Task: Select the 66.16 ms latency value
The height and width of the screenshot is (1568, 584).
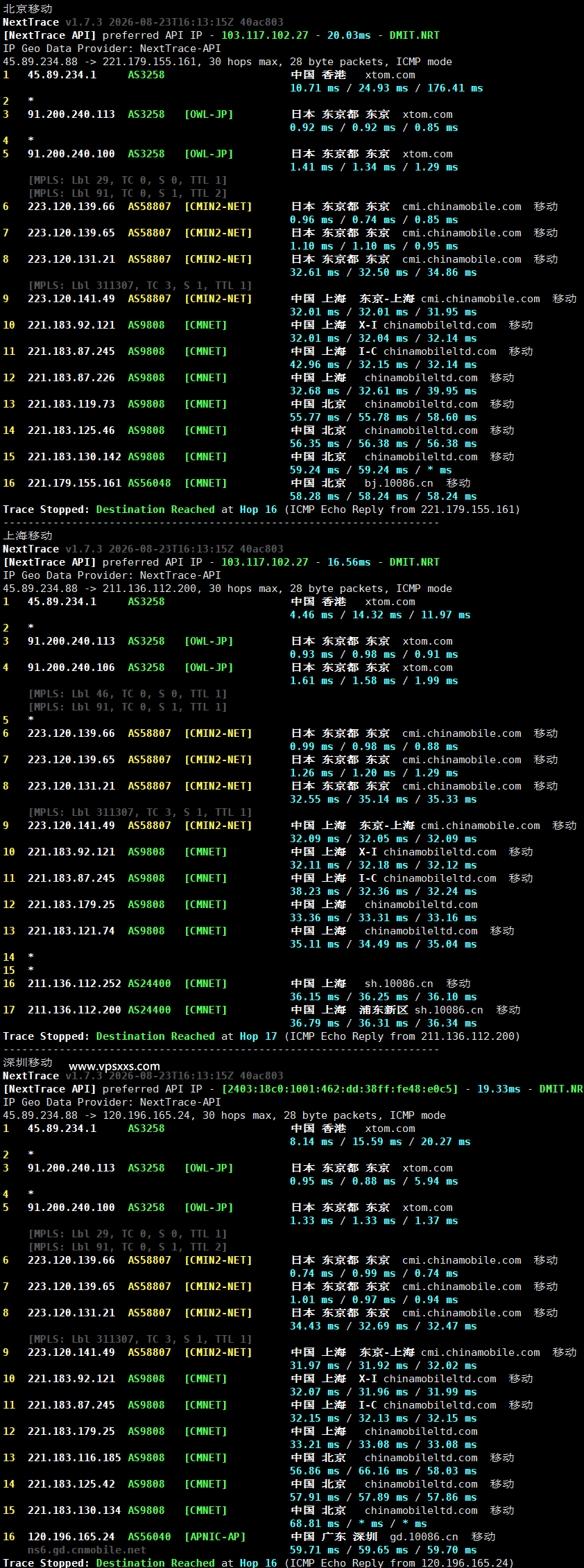Action: coord(384,1471)
